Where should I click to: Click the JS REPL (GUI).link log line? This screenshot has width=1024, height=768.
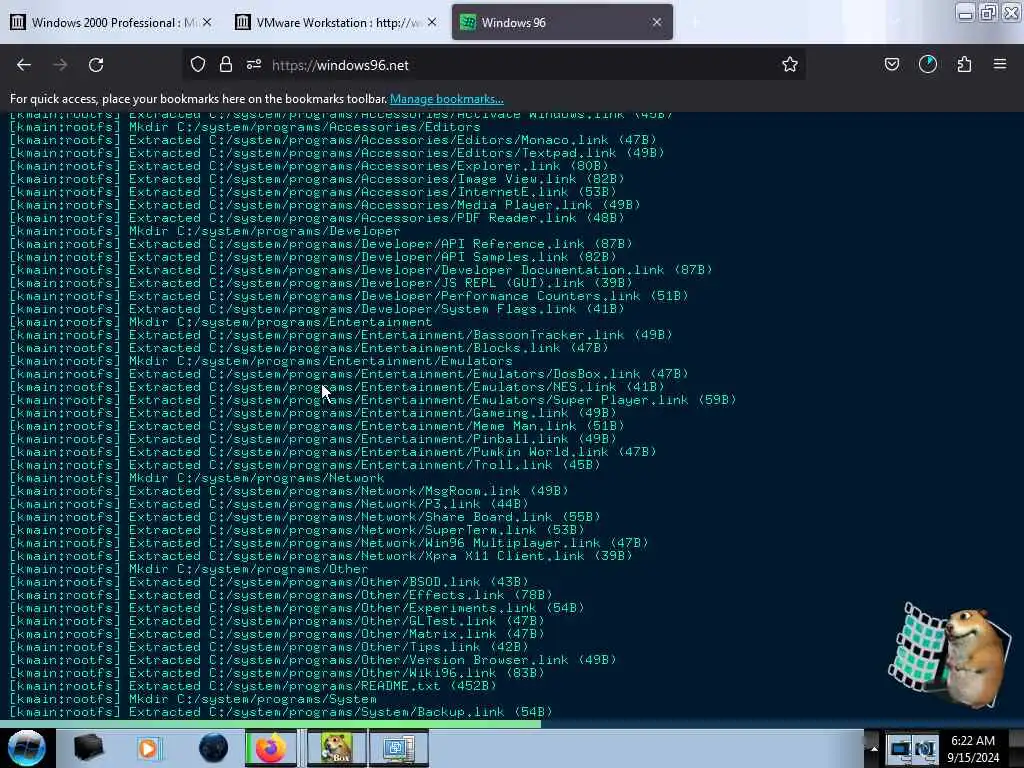tap(321, 283)
